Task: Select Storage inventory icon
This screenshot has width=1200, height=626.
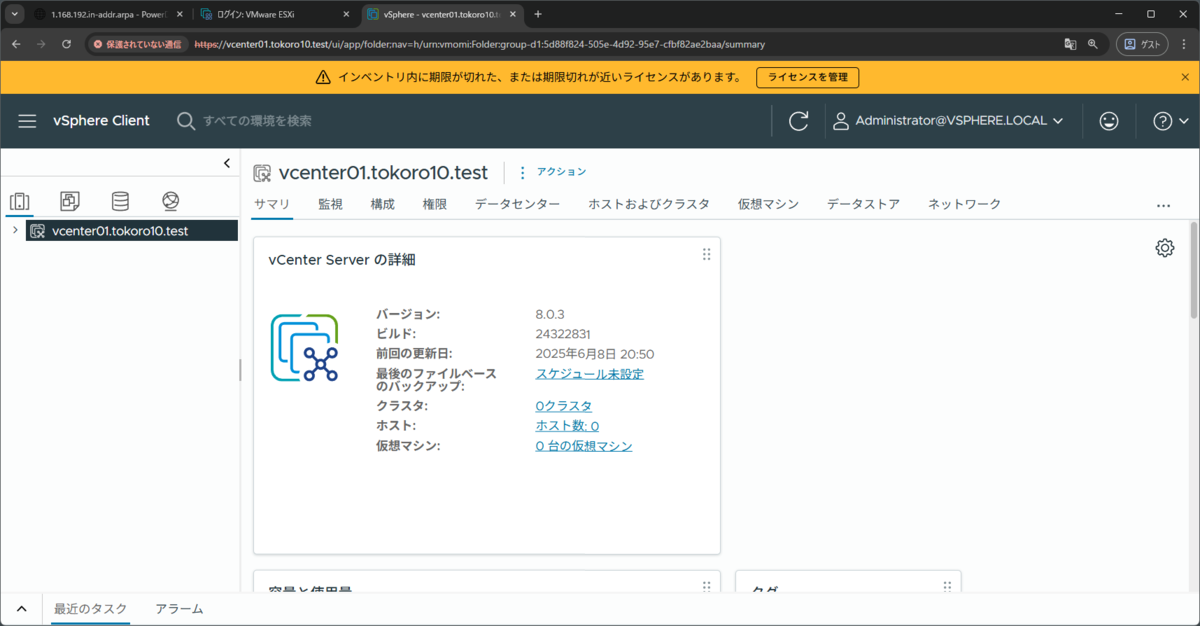Action: pyautogui.click(x=120, y=202)
